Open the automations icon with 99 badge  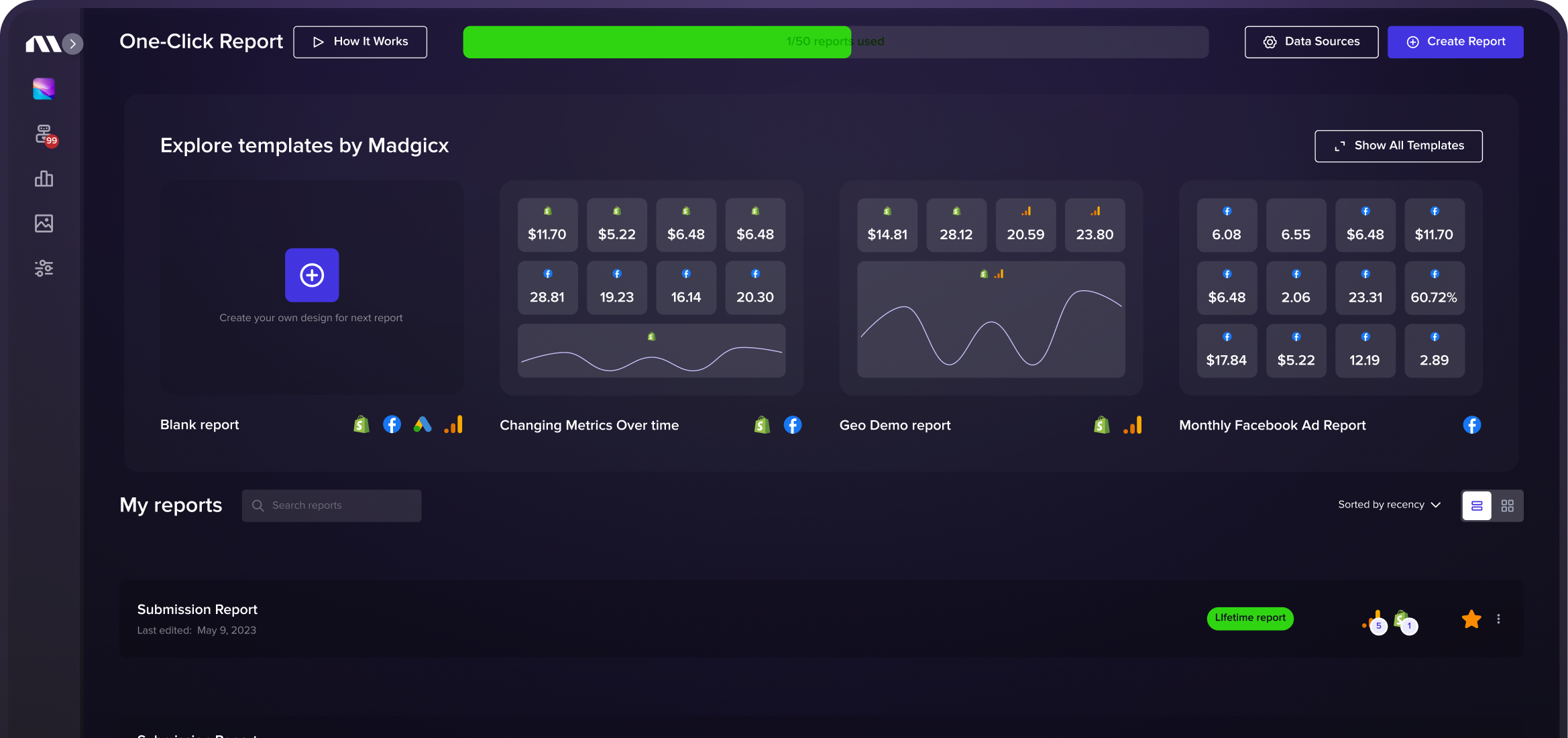pyautogui.click(x=44, y=134)
